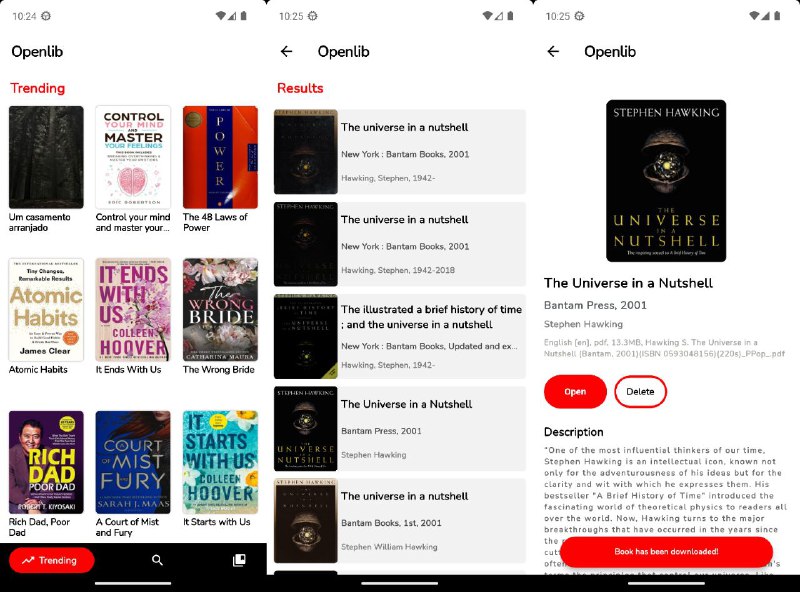Open It Ends With Us cover
Image resolution: width=800 pixels, height=592 pixels.
coord(133,310)
